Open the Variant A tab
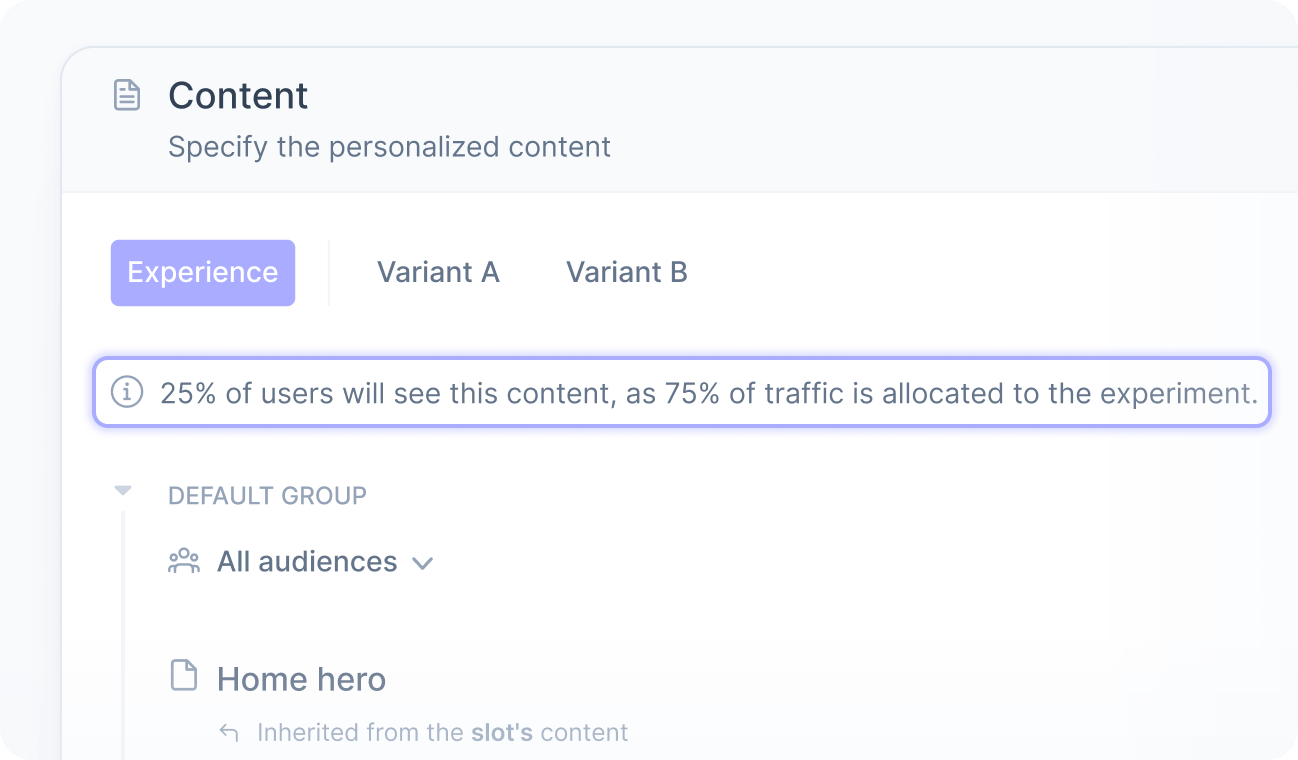1298x760 pixels. pos(438,272)
